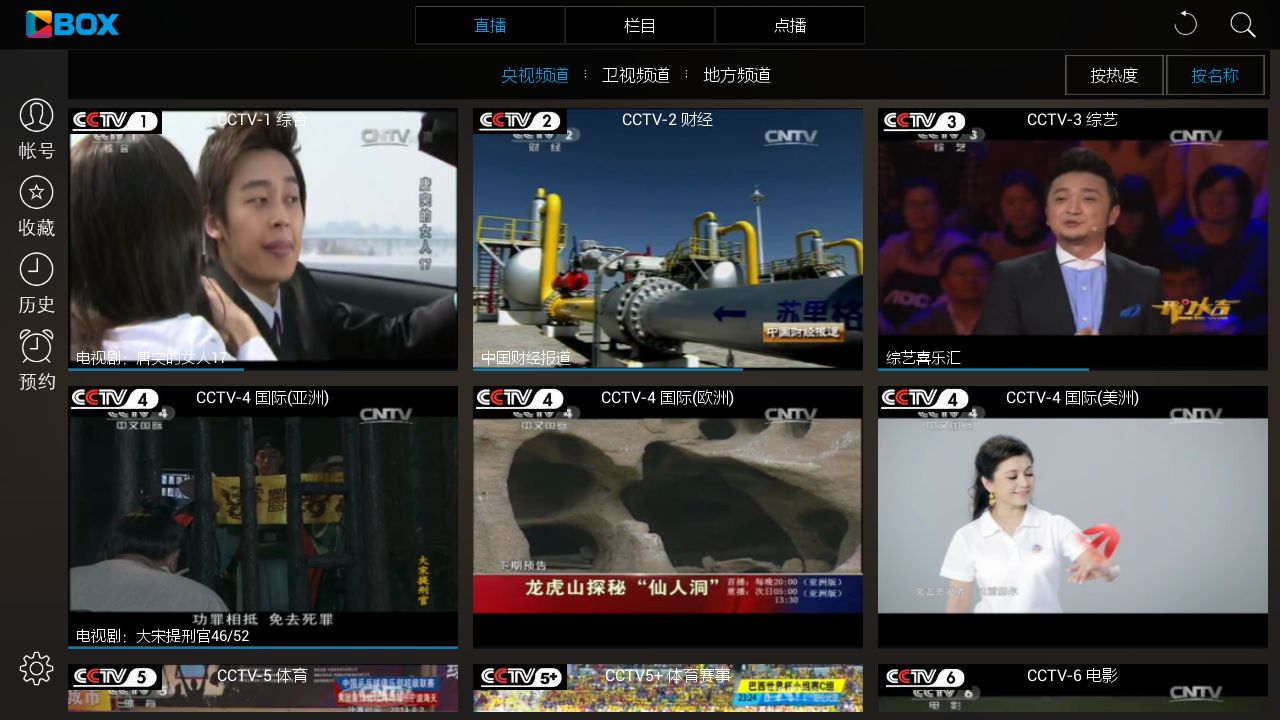Viewport: 1280px width, 720px height.
Task: Open the CCTV-2 财经 channel
Action: click(667, 238)
